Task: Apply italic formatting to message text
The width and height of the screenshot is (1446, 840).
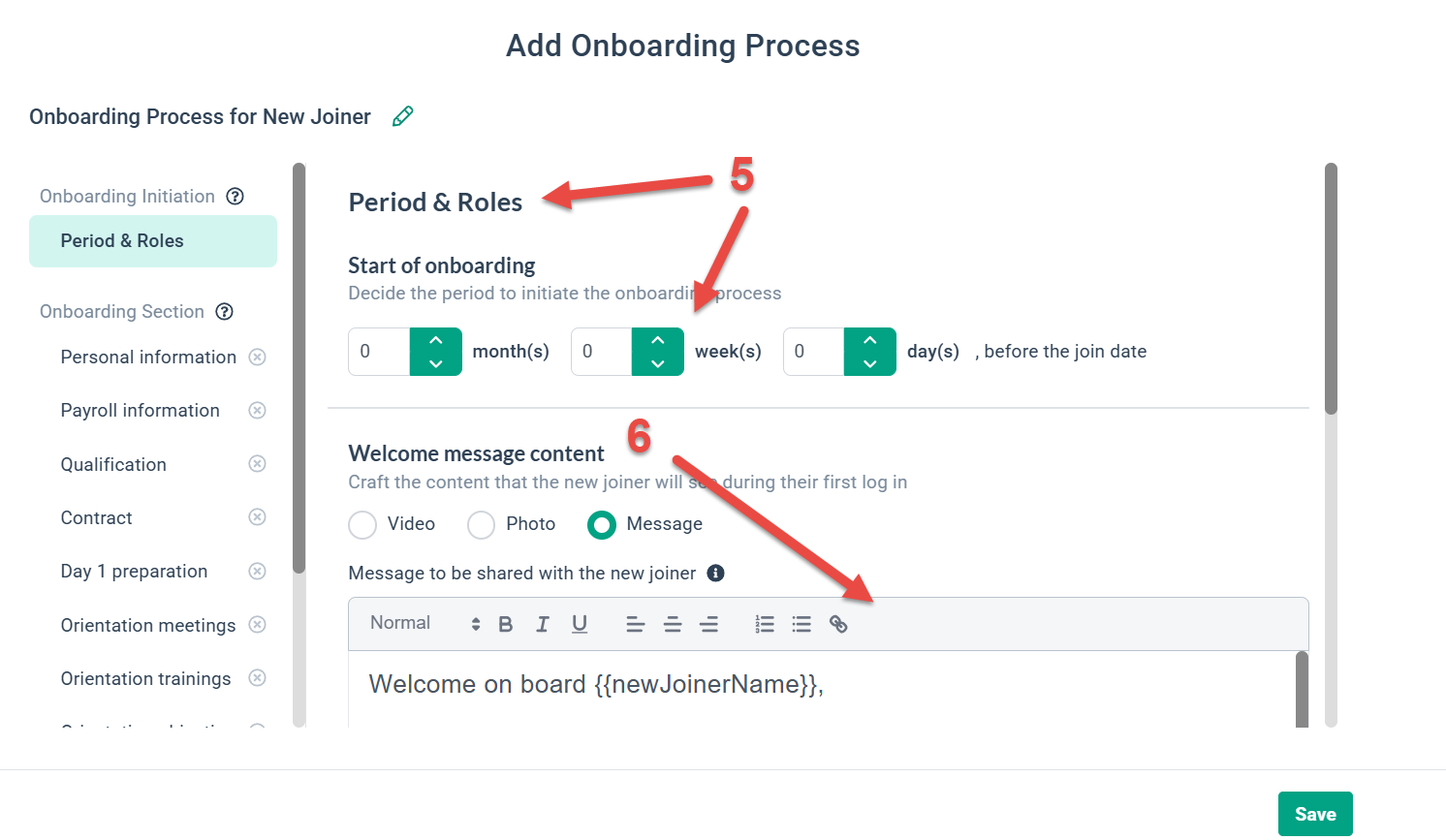Action: (x=542, y=624)
